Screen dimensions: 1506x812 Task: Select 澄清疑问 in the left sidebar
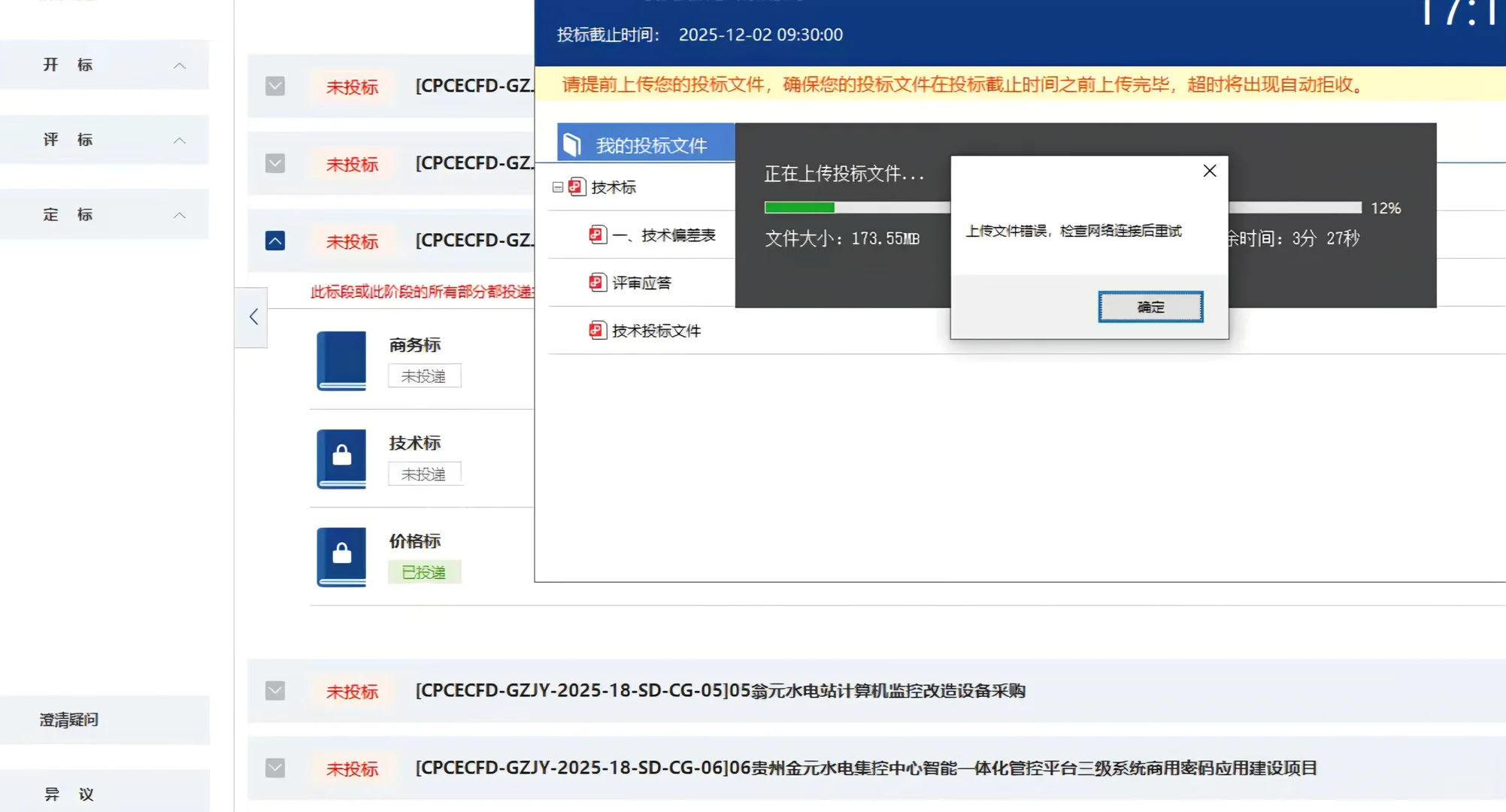68,720
